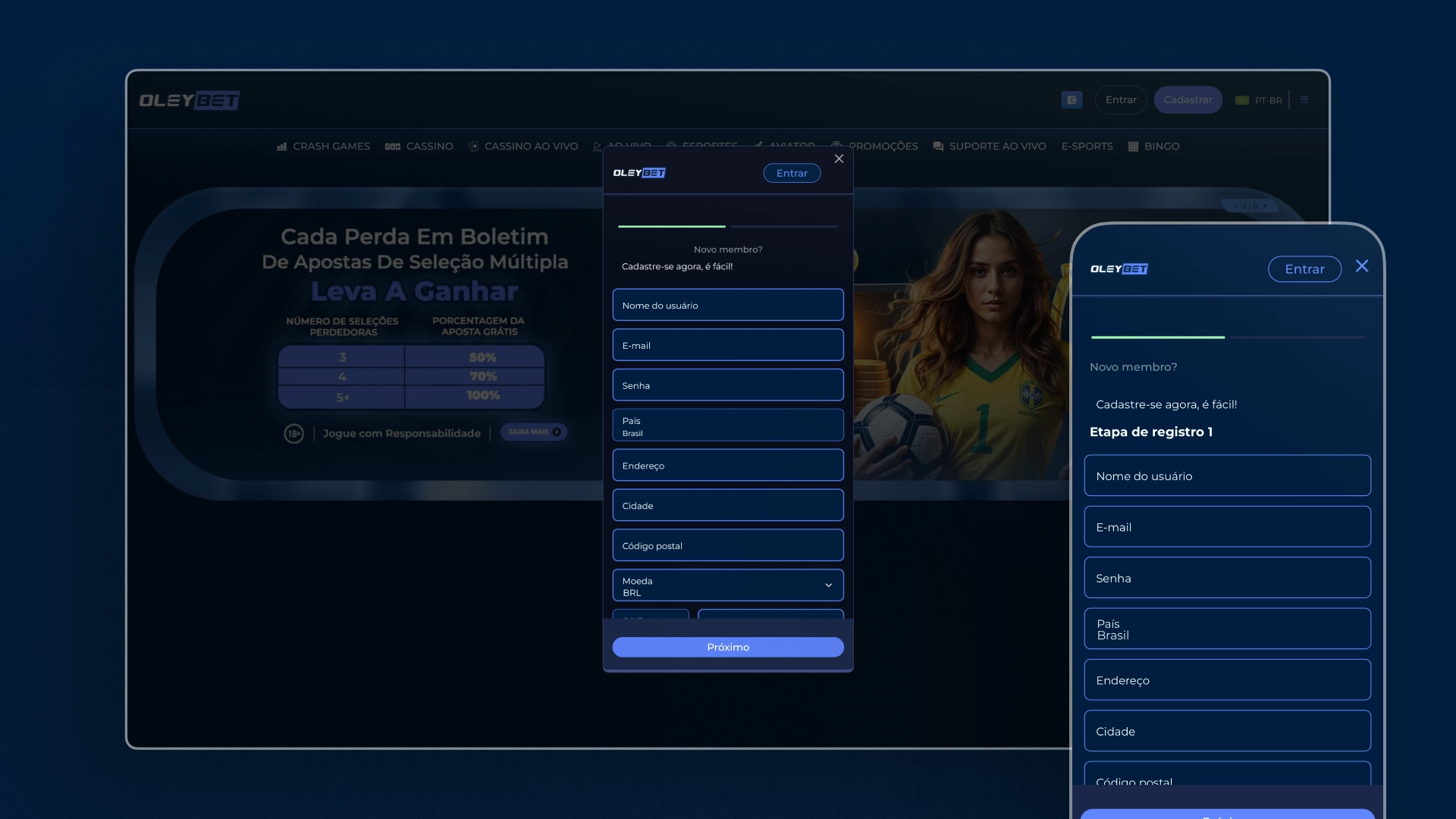Click the Saiba Mais link on the banner
The height and width of the screenshot is (819, 1456).
pyautogui.click(x=534, y=432)
